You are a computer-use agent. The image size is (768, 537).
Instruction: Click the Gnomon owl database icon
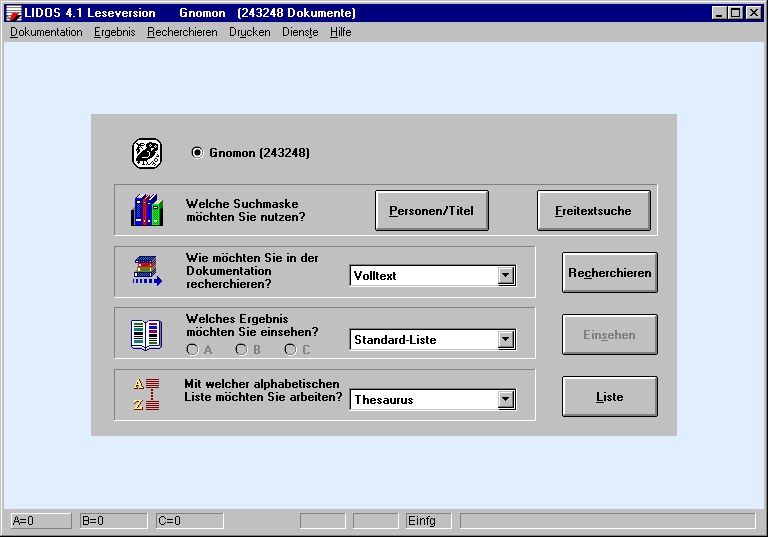point(147,153)
